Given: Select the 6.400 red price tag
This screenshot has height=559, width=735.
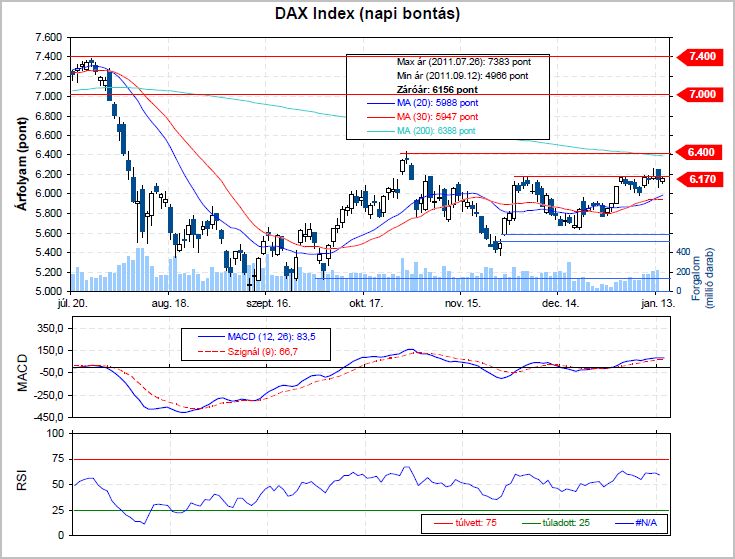Looking at the screenshot, I should click(x=702, y=152).
